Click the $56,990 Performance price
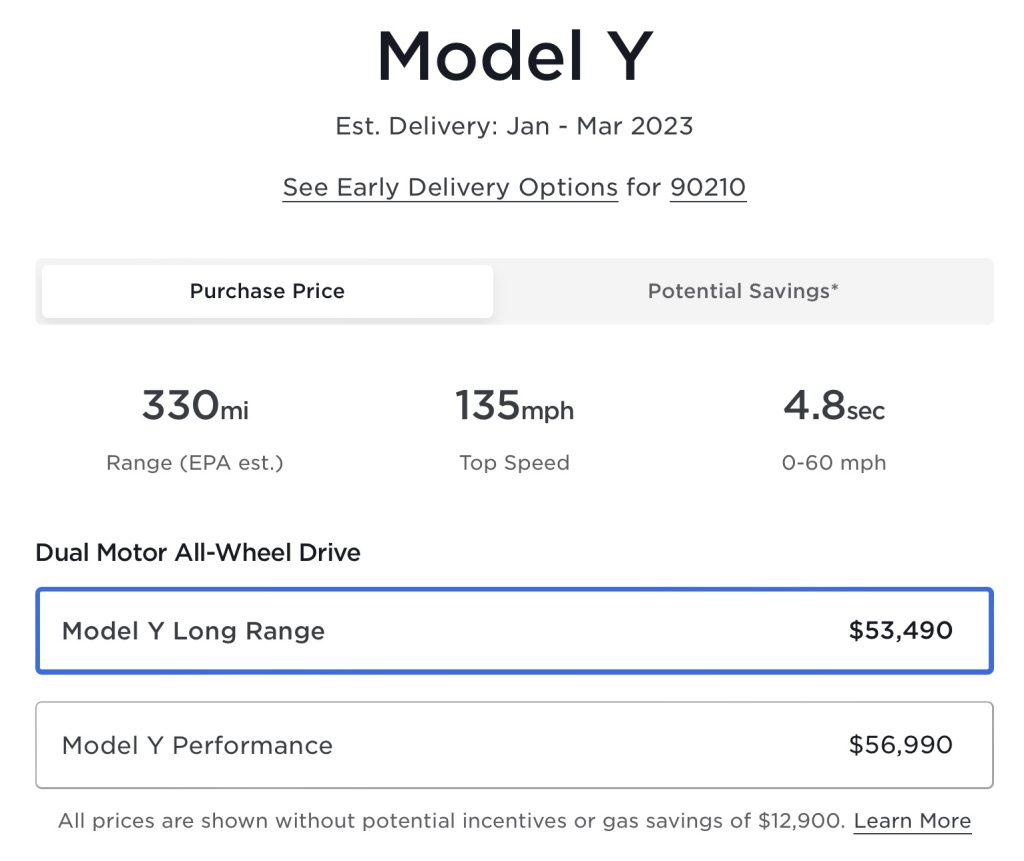 [900, 745]
